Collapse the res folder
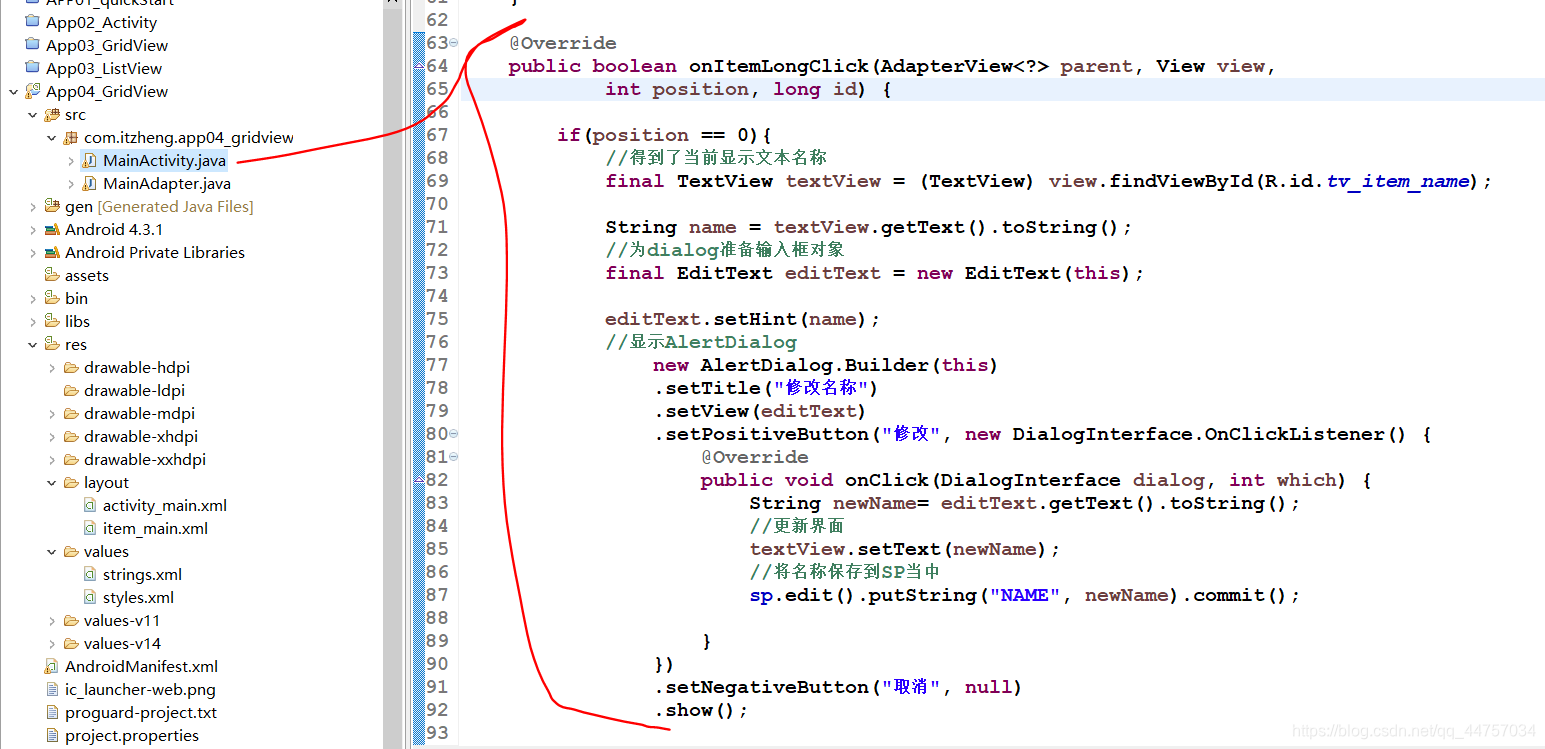The height and width of the screenshot is (749, 1545). 32,344
